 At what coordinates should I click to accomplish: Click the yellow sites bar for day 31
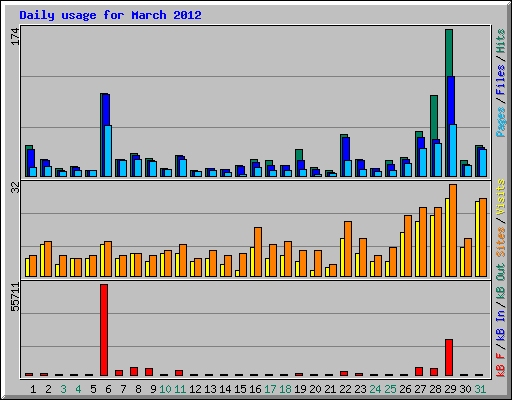click(477, 239)
